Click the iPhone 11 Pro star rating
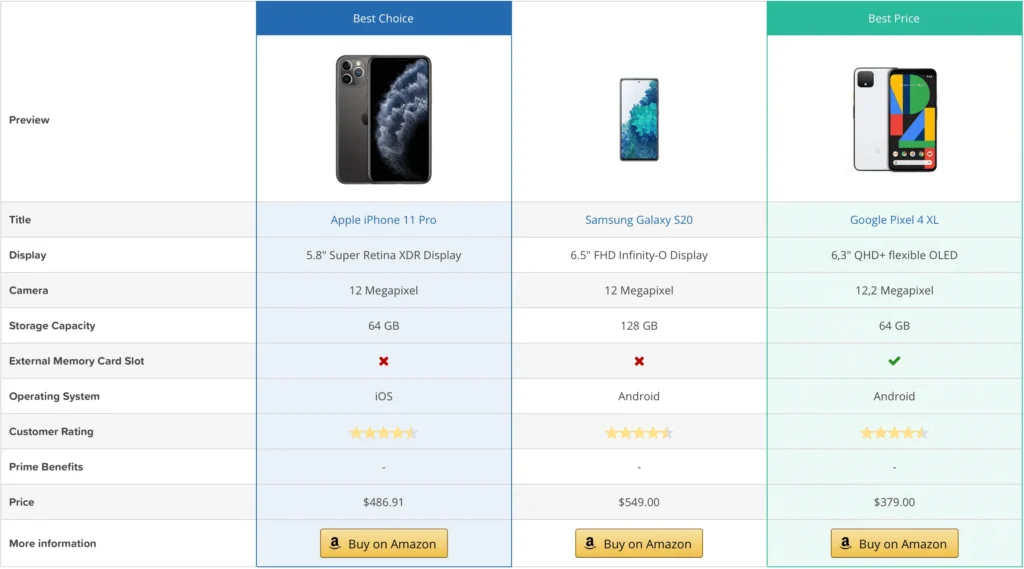 click(383, 433)
